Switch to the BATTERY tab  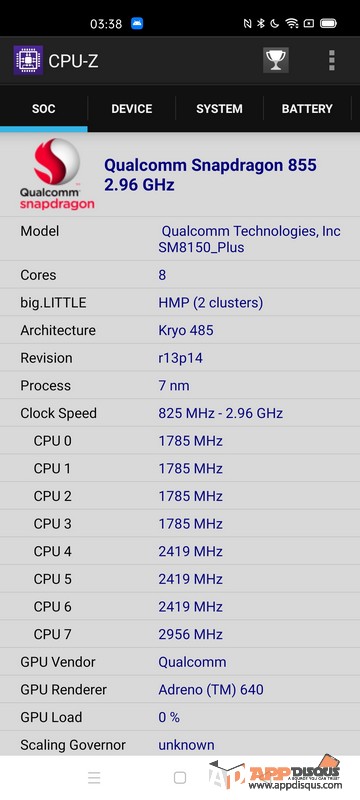pos(307,109)
